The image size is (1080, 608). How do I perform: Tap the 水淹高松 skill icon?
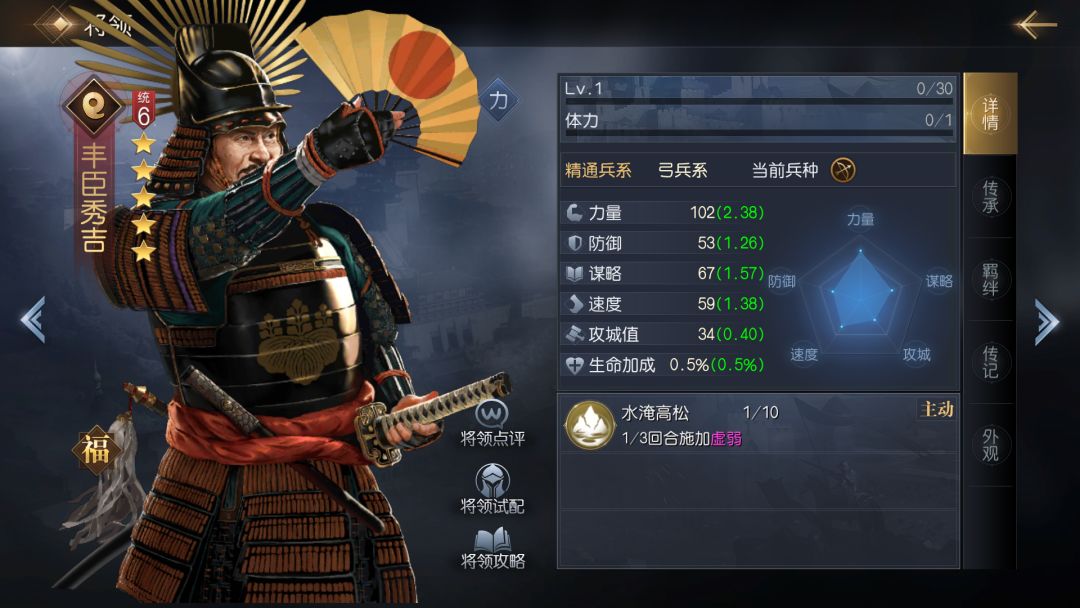pos(589,426)
